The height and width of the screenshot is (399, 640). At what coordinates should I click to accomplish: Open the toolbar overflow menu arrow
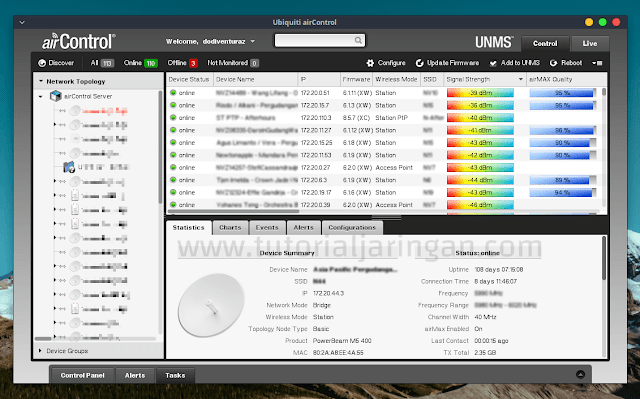click(597, 63)
